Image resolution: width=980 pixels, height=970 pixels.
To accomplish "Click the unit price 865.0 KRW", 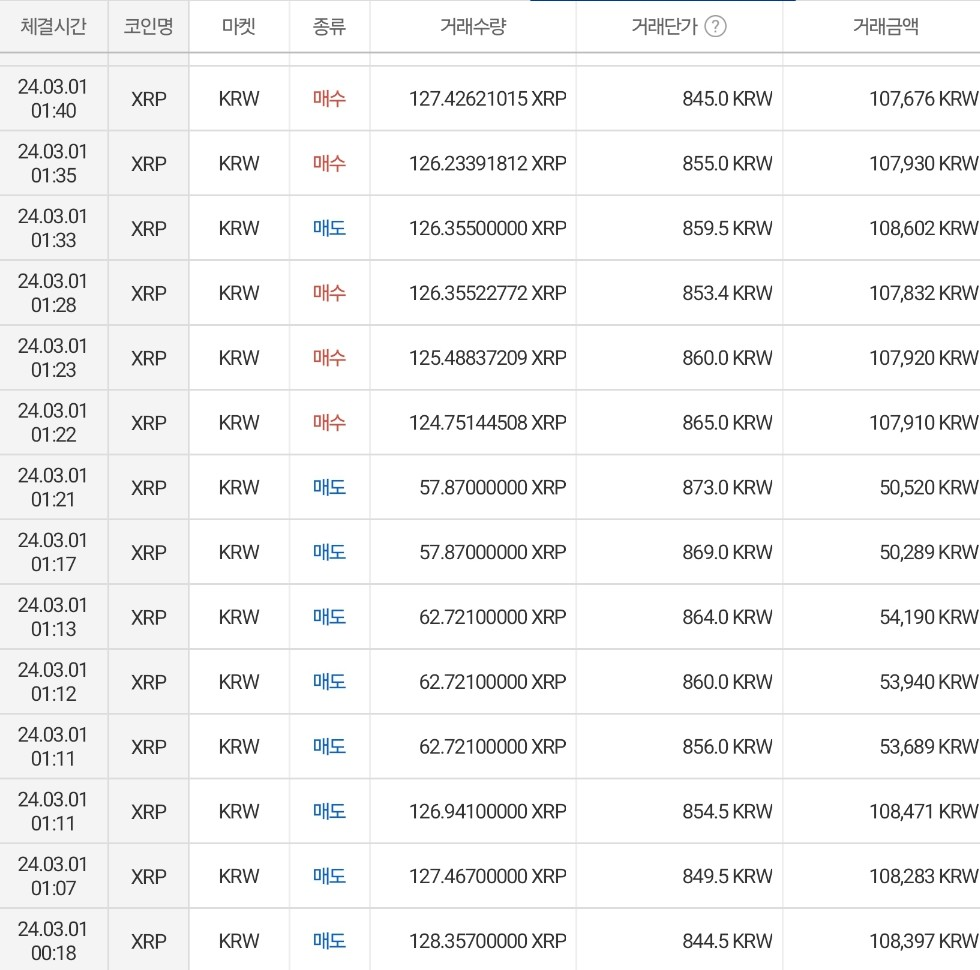I will (728, 422).
